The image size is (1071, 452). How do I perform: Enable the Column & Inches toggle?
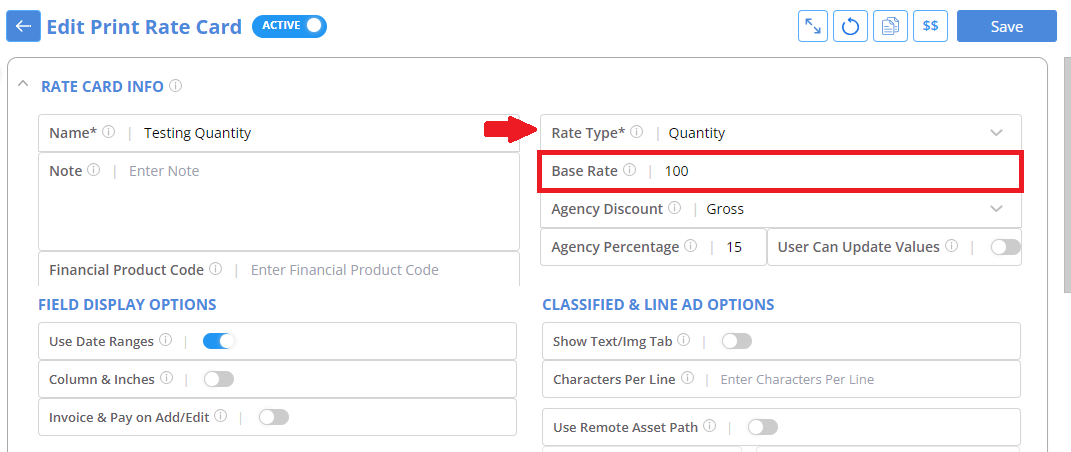[x=219, y=379]
